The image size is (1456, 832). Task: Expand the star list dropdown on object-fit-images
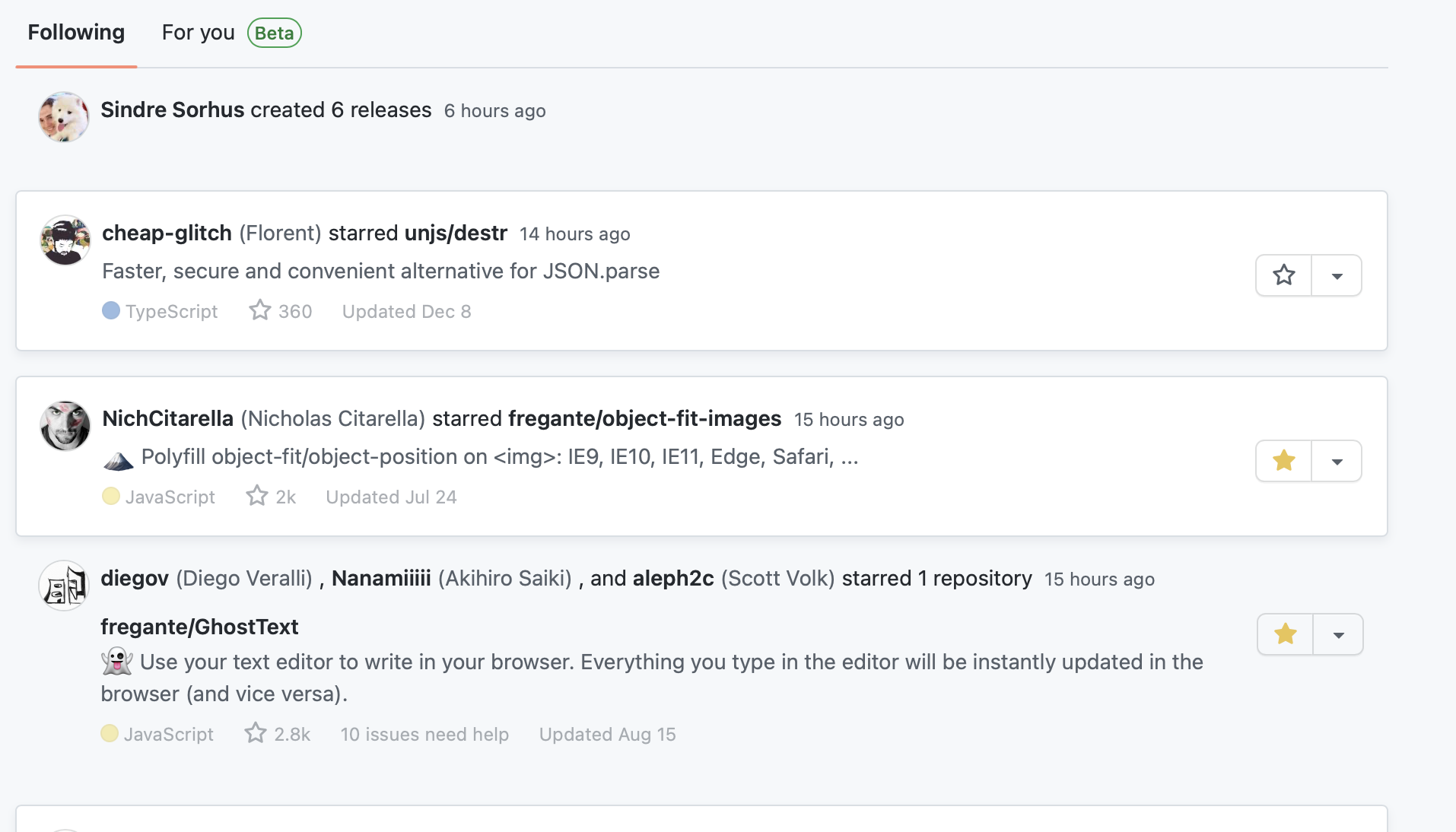(x=1337, y=460)
